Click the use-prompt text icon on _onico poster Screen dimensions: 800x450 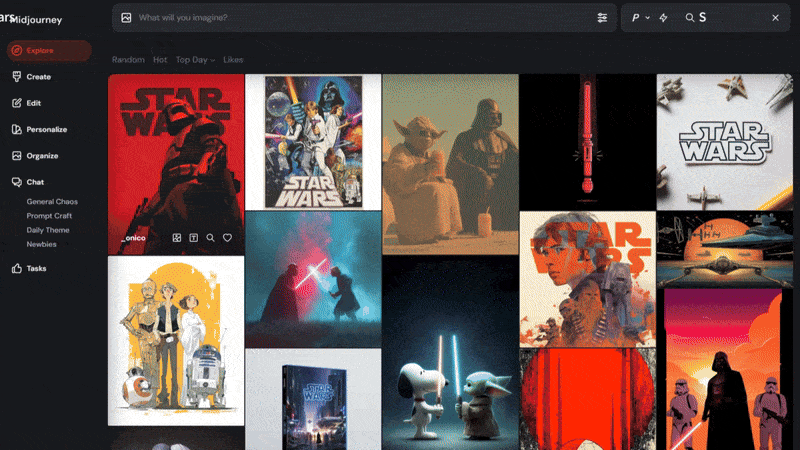point(193,238)
